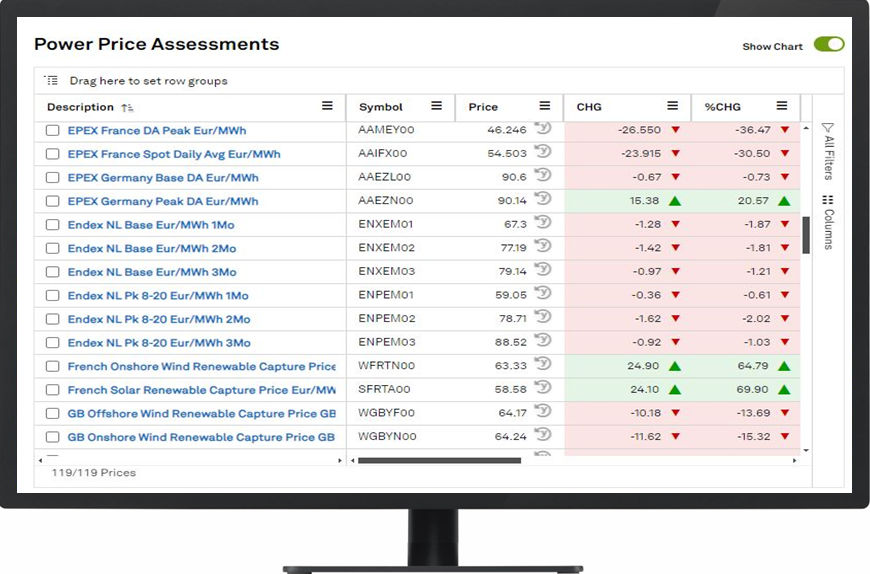Image resolution: width=870 pixels, height=574 pixels.
Task: Open EPEX Germany Base DA Eur/MWh link
Action: pos(162,177)
